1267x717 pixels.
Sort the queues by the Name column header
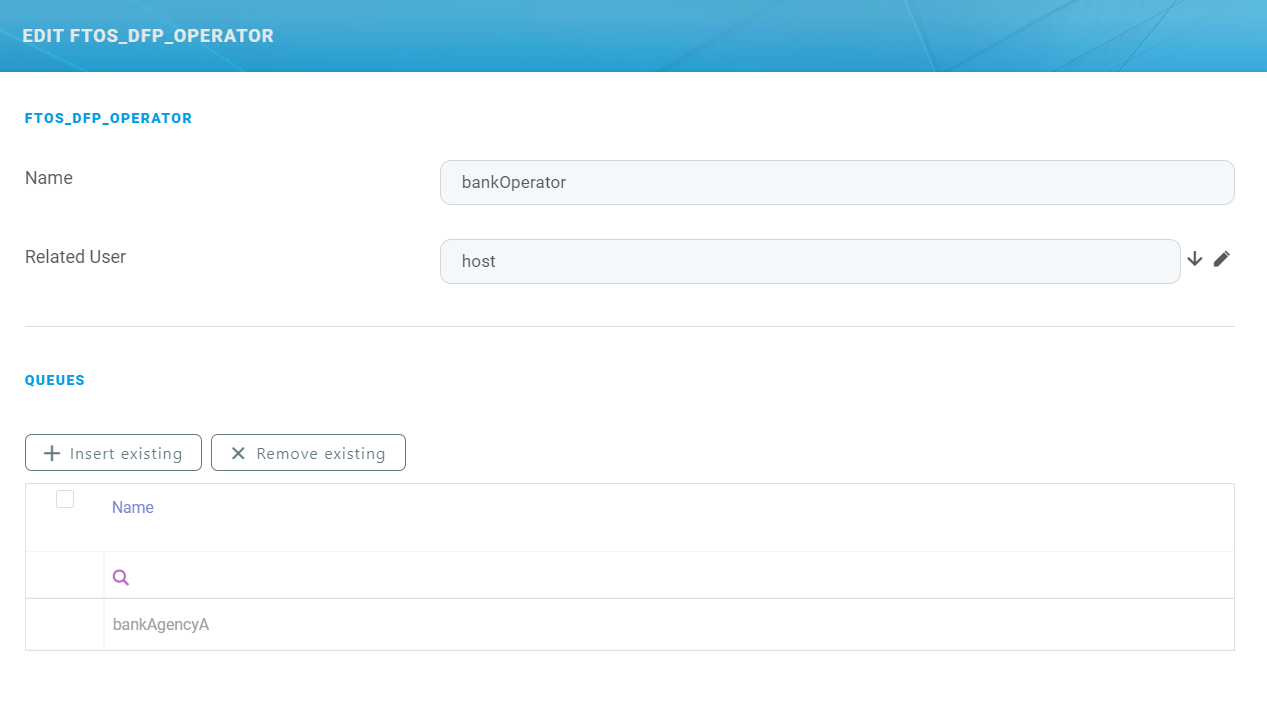click(x=133, y=508)
